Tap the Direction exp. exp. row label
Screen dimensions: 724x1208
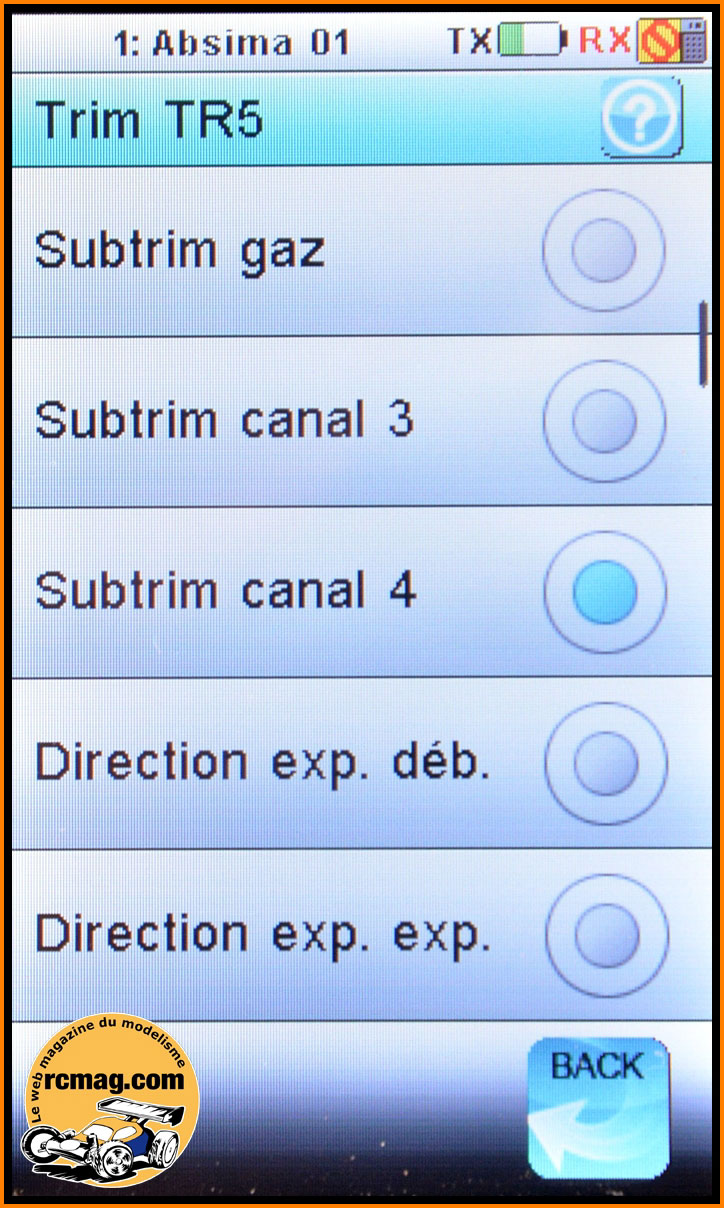263,934
